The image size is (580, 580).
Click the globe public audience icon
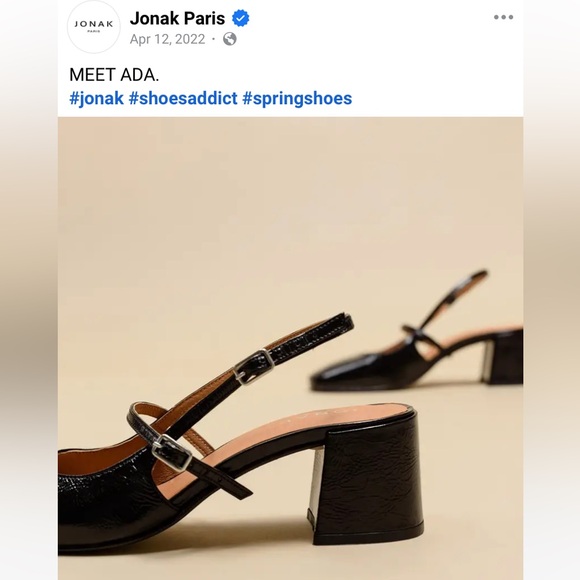(230, 39)
